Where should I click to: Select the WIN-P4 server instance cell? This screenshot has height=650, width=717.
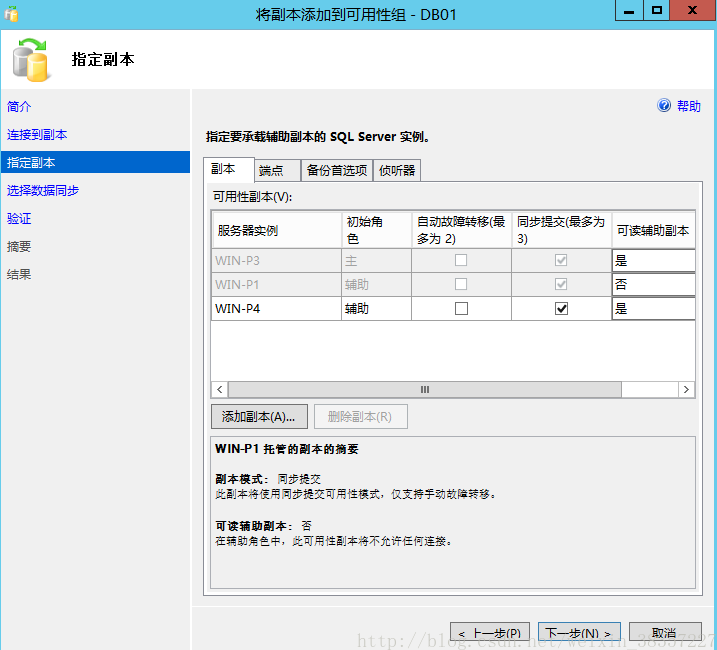[276, 309]
